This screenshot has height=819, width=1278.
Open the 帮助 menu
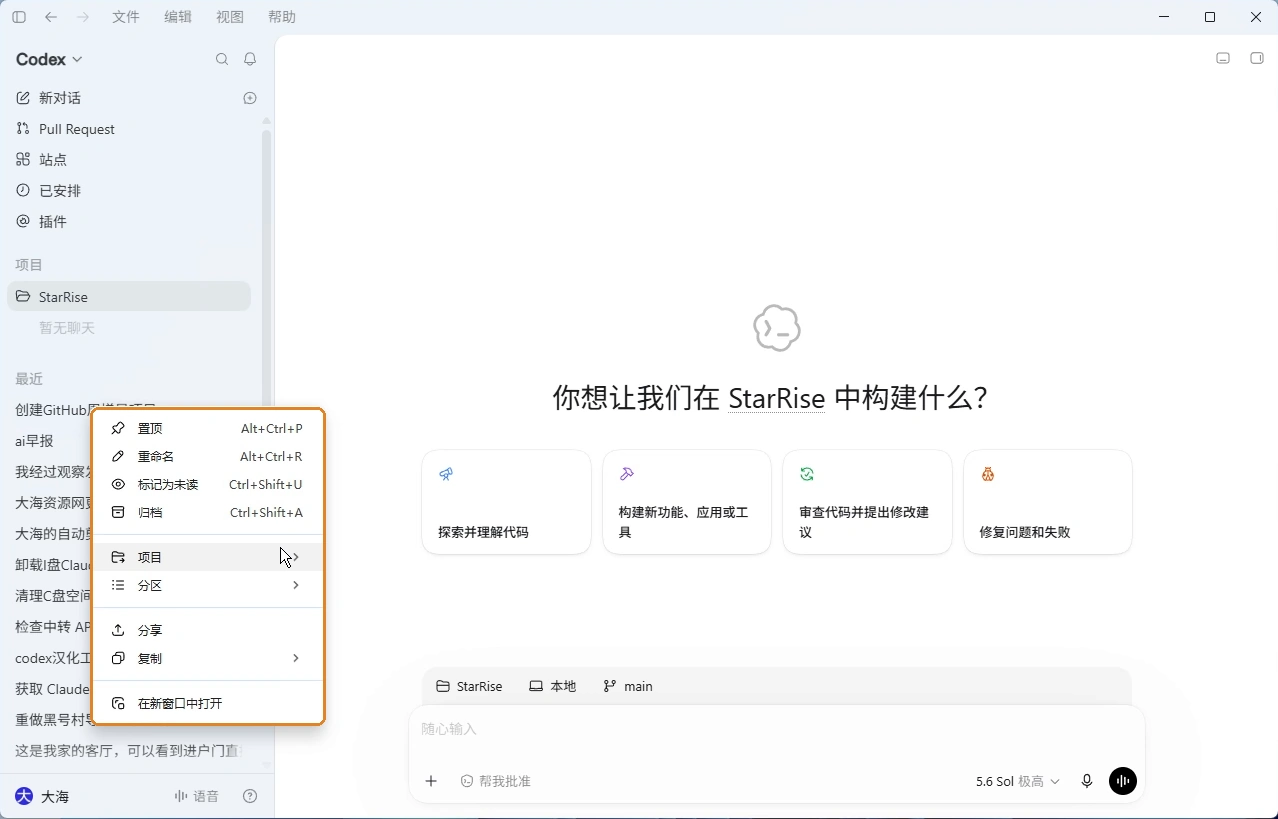pos(282,17)
